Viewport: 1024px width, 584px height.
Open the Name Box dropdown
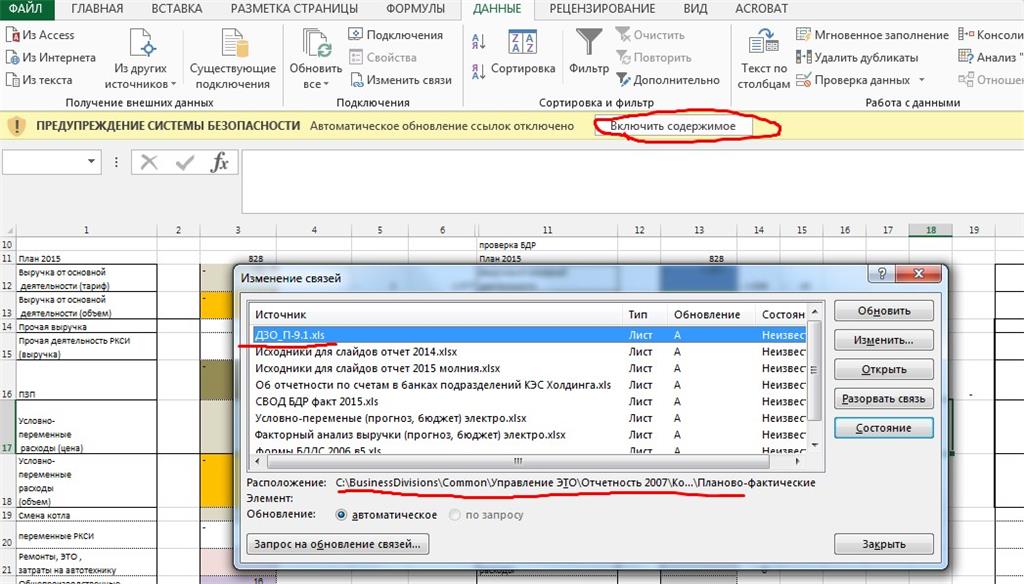(91, 161)
